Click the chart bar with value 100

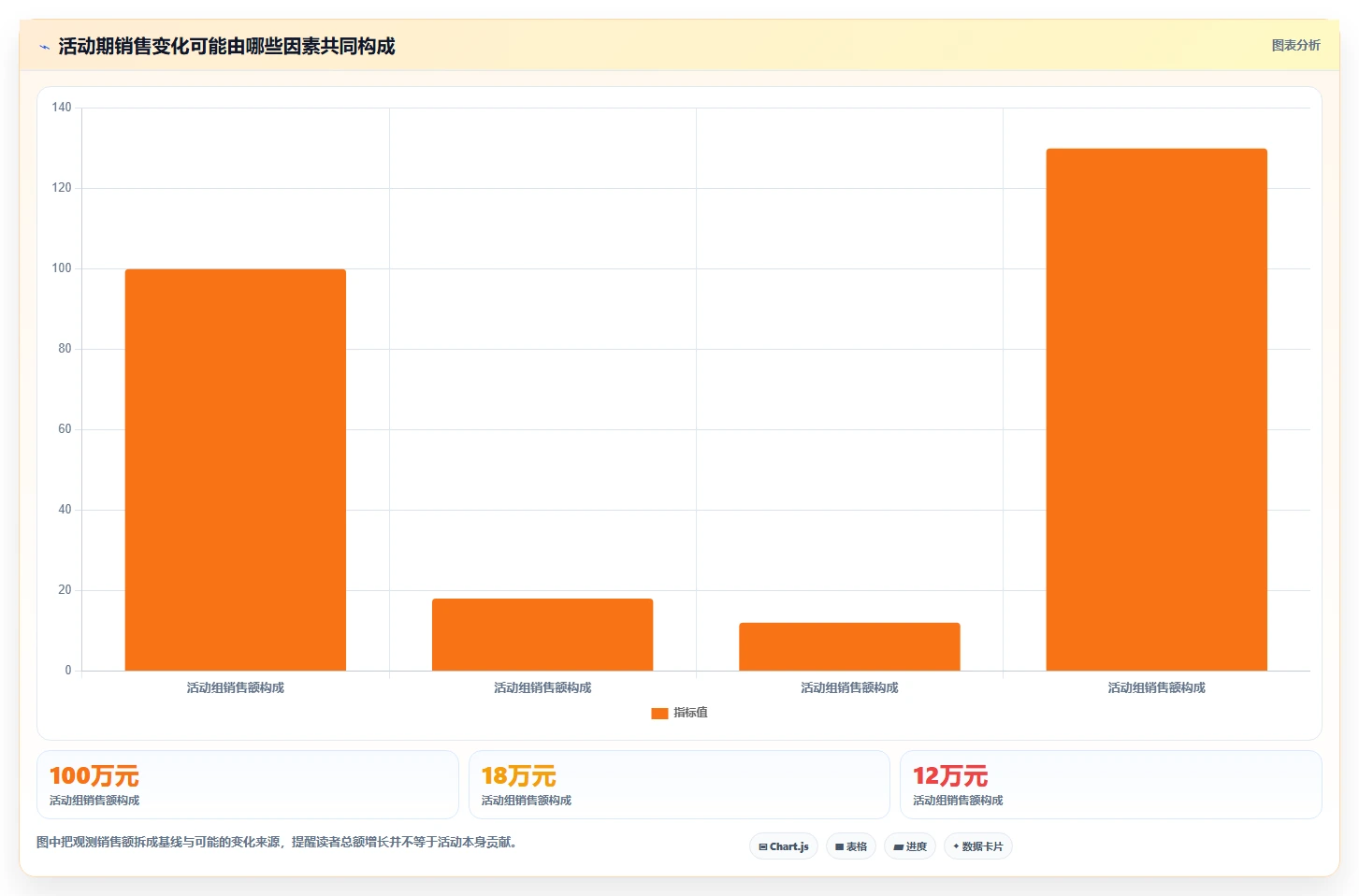pyautogui.click(x=236, y=470)
